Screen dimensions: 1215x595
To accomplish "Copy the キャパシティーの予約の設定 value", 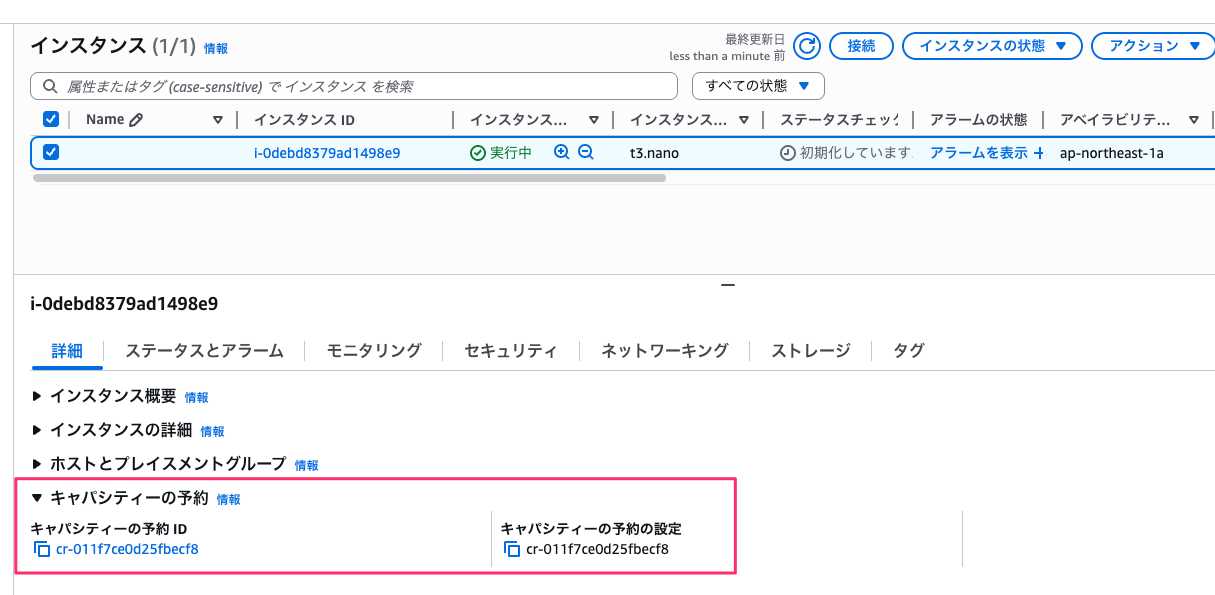I will pyautogui.click(x=512, y=549).
